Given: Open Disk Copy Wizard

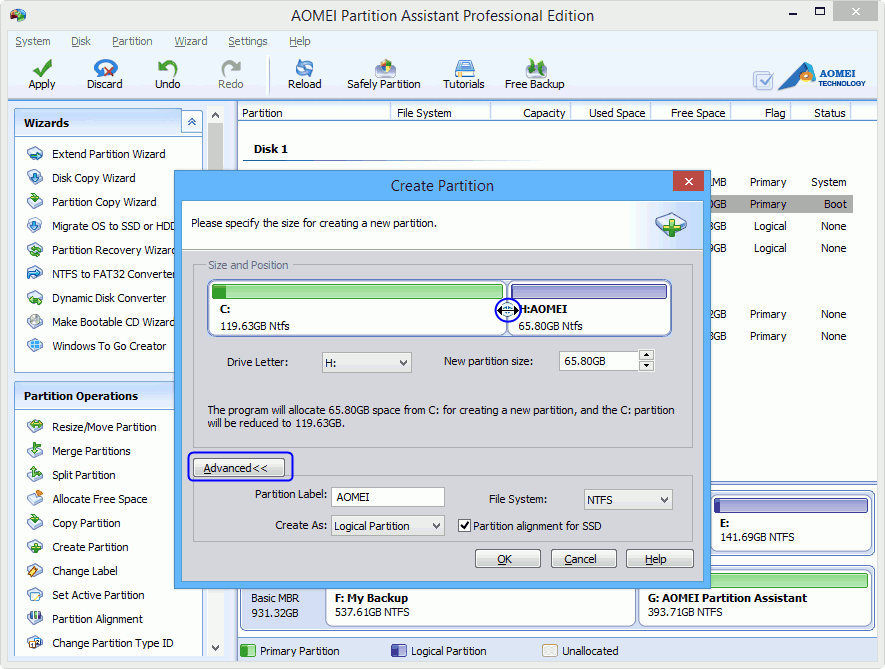Looking at the screenshot, I should click(81, 178).
